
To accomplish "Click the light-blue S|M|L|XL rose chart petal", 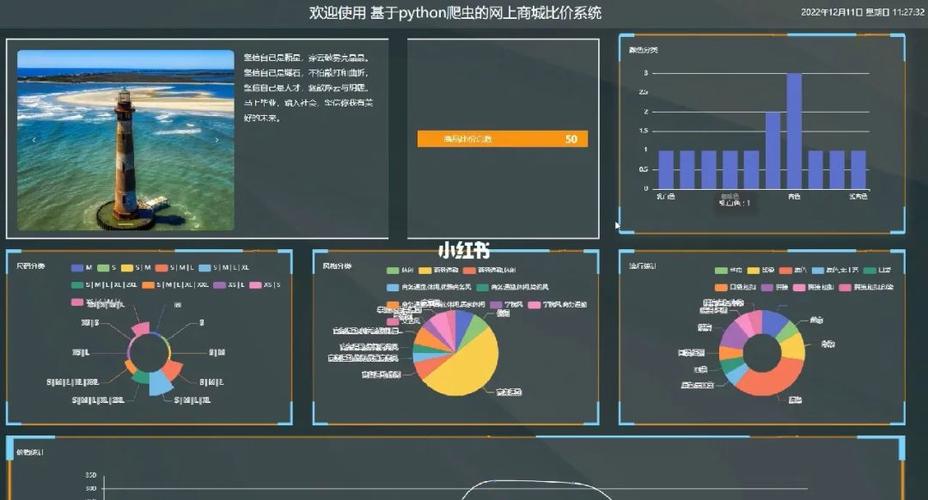I will pos(160,383).
